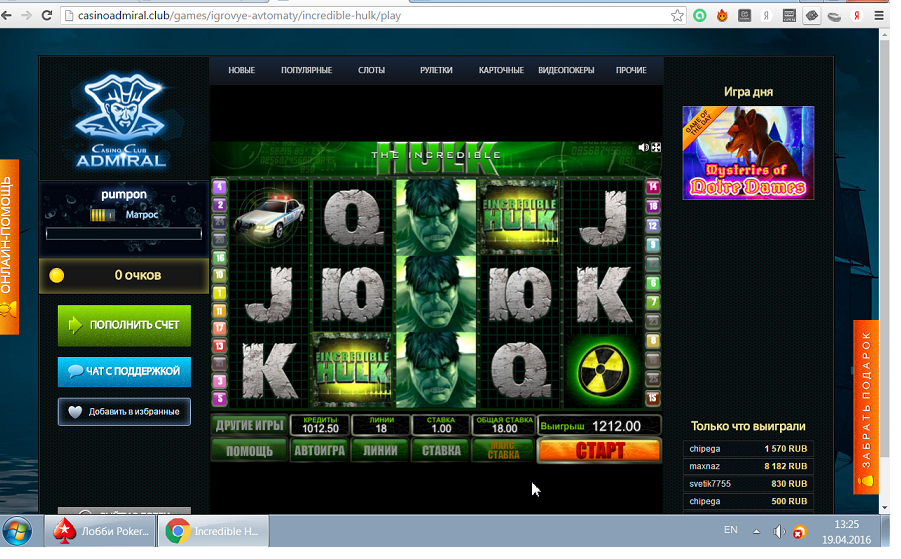Select payline 18 indicator on right side

coord(653,206)
